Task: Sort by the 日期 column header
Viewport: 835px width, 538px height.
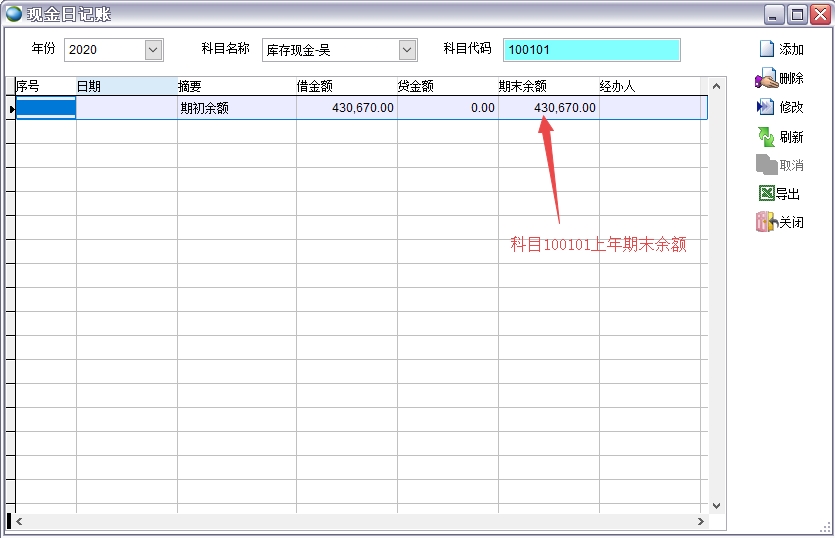Action: point(126,86)
